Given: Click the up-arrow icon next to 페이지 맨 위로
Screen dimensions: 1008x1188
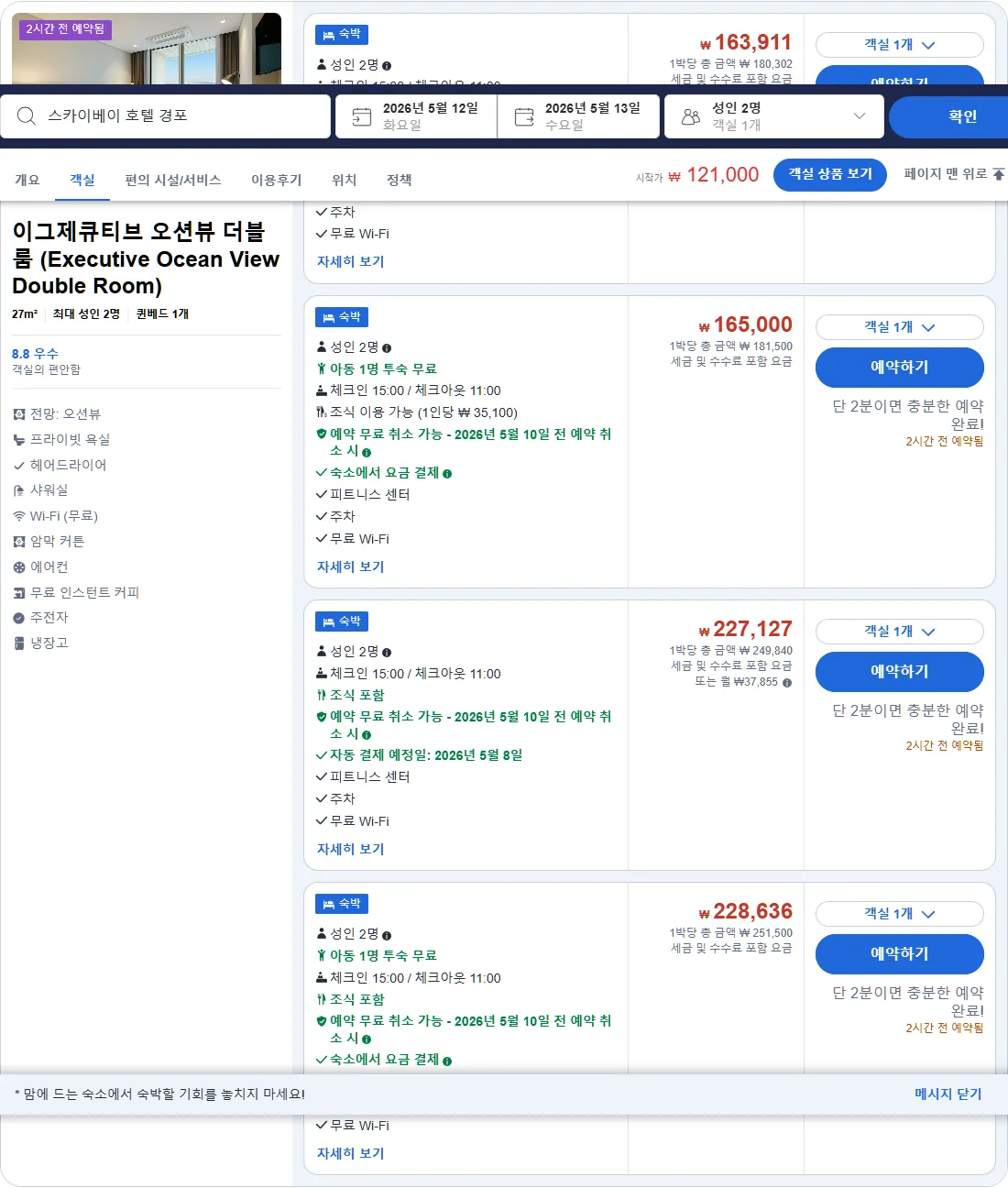Looking at the screenshot, I should [999, 174].
